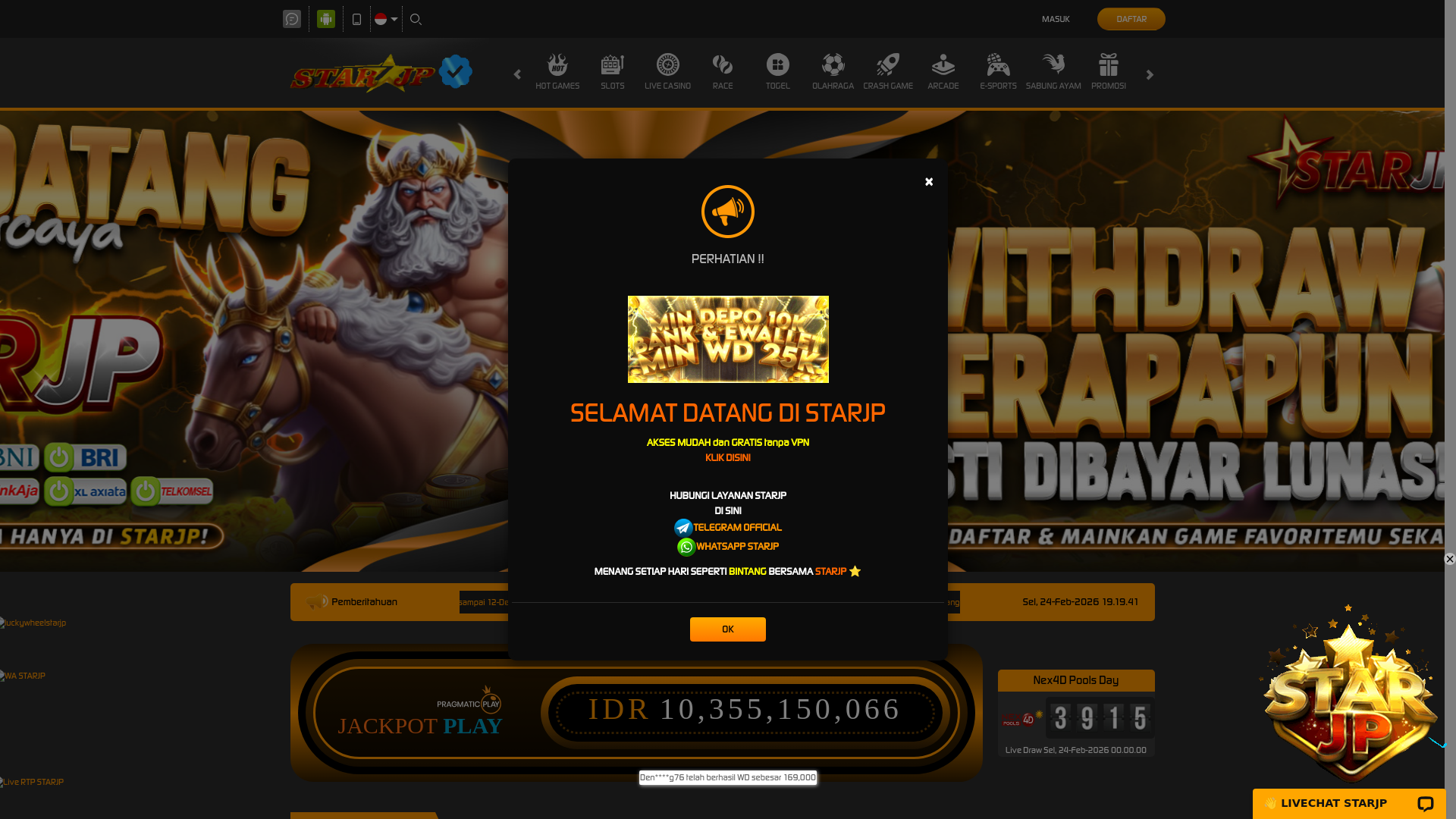Click the WITHDRAW BERAPAPUN banner on right

[x=1196, y=341]
